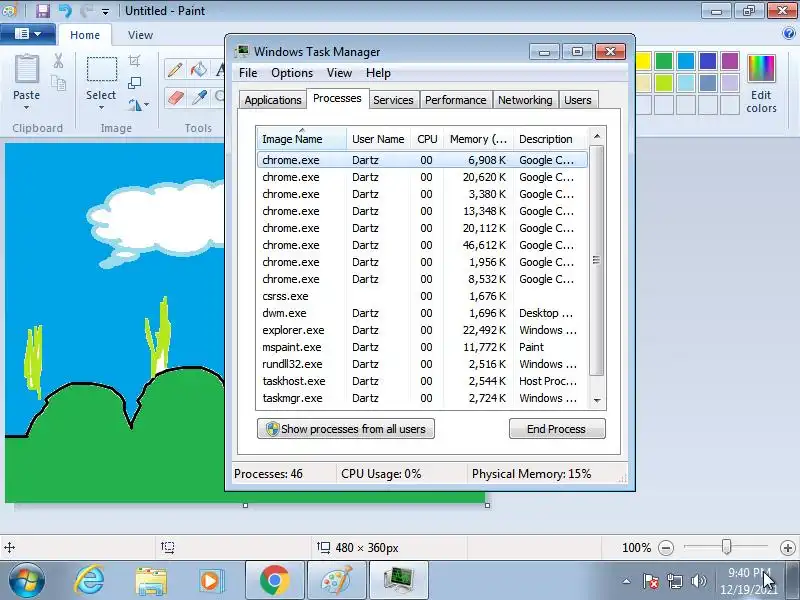This screenshot has width=800, height=600.
Task: Open the Windows Start button
Action: tap(26, 581)
